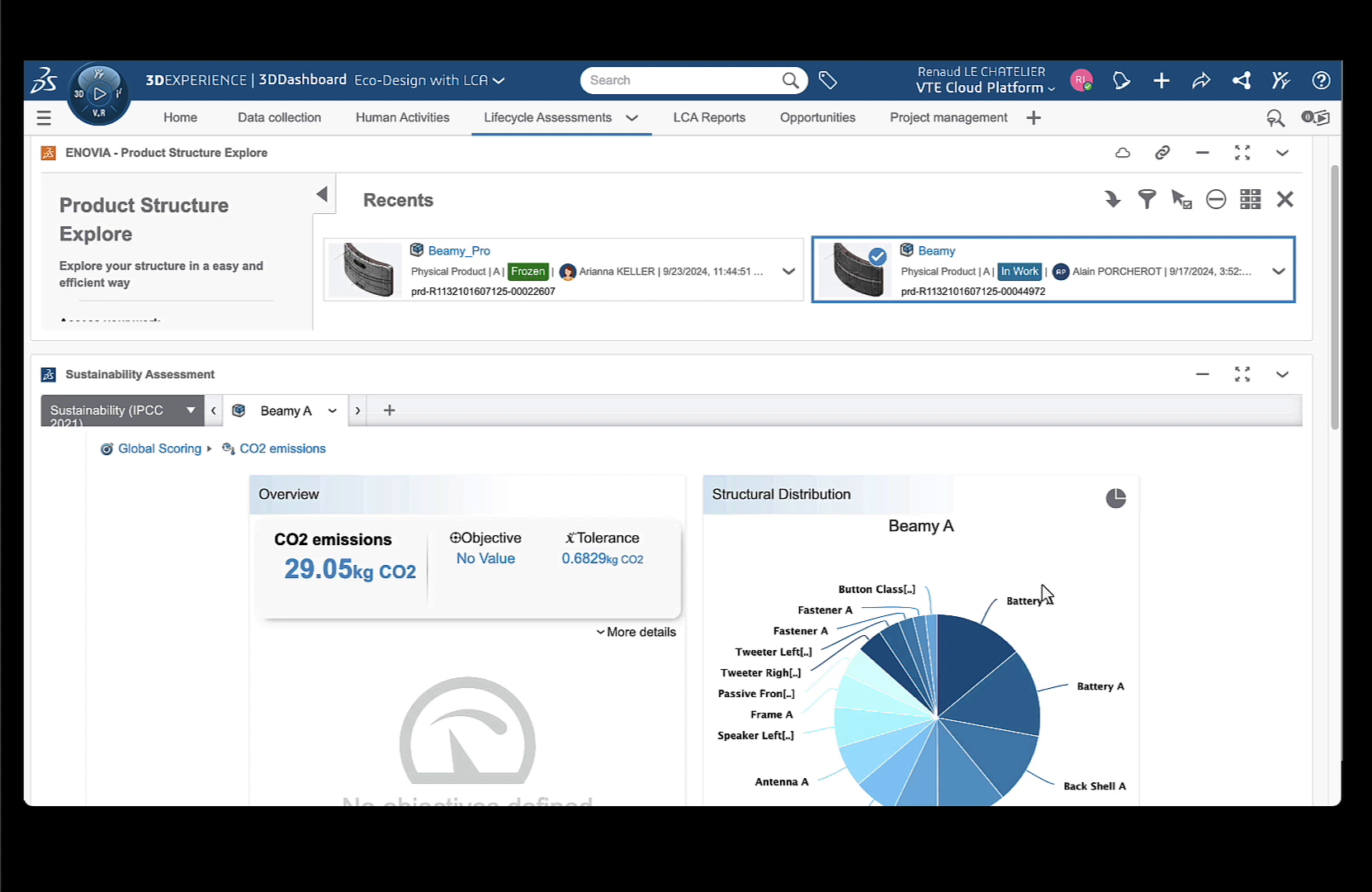
Task: Click the tag icon beside the search bar
Action: 827,80
